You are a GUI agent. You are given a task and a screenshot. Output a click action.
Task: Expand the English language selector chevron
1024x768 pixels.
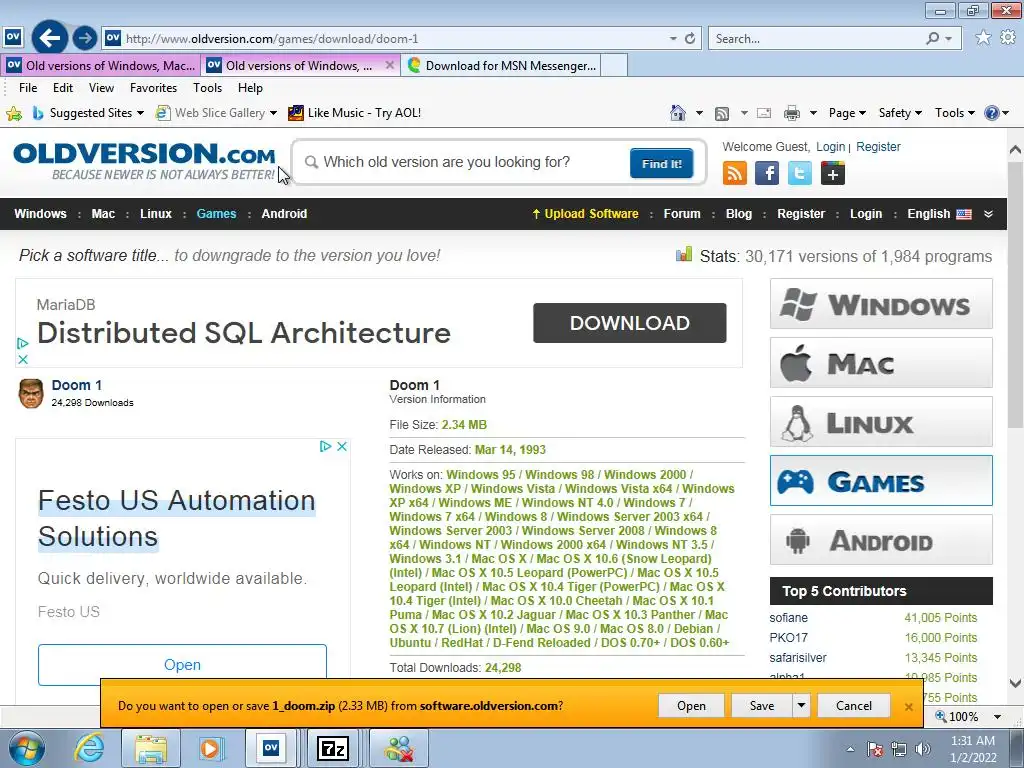click(989, 214)
